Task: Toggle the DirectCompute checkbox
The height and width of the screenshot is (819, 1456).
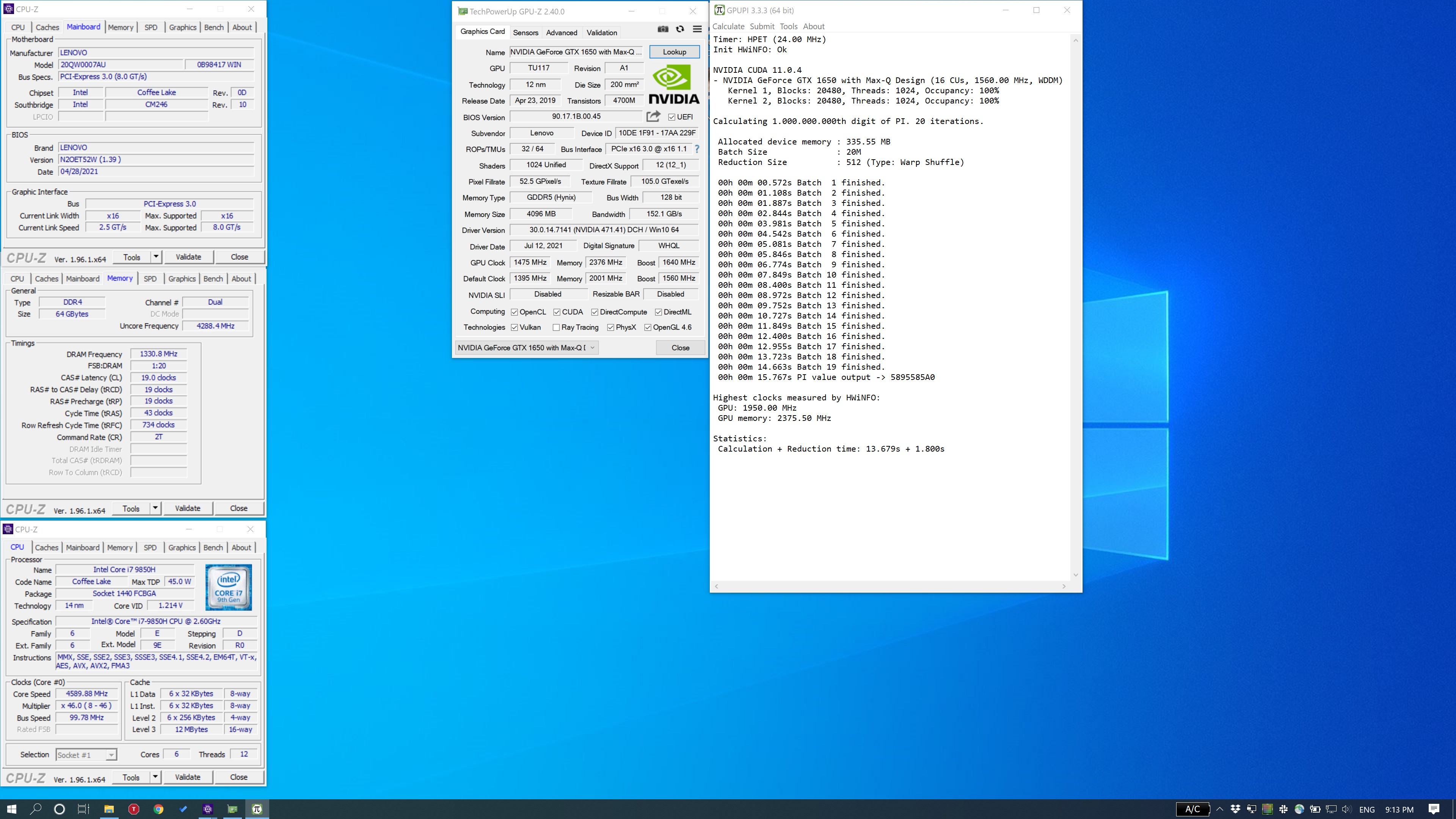Action: click(x=595, y=312)
